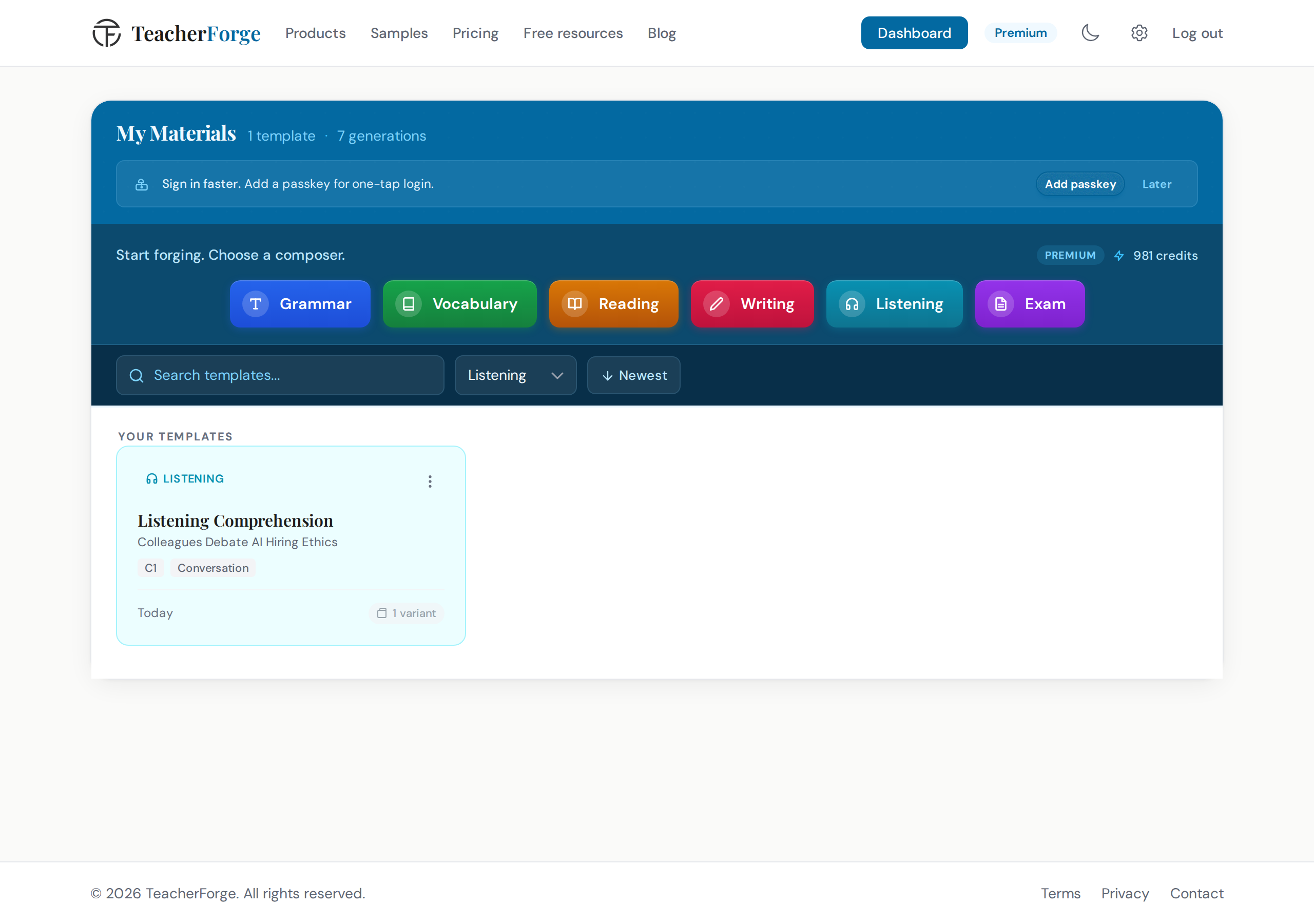The height and width of the screenshot is (924, 1314).
Task: Click the 1 template count
Action: point(281,136)
